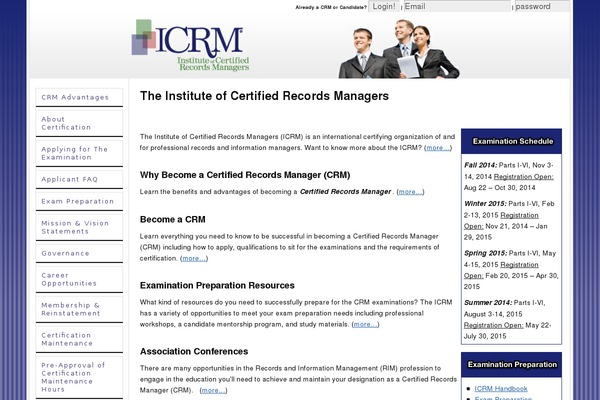Screen dimensions: 600x400
Task: Click the Become a CRM heading
Action: point(173,220)
